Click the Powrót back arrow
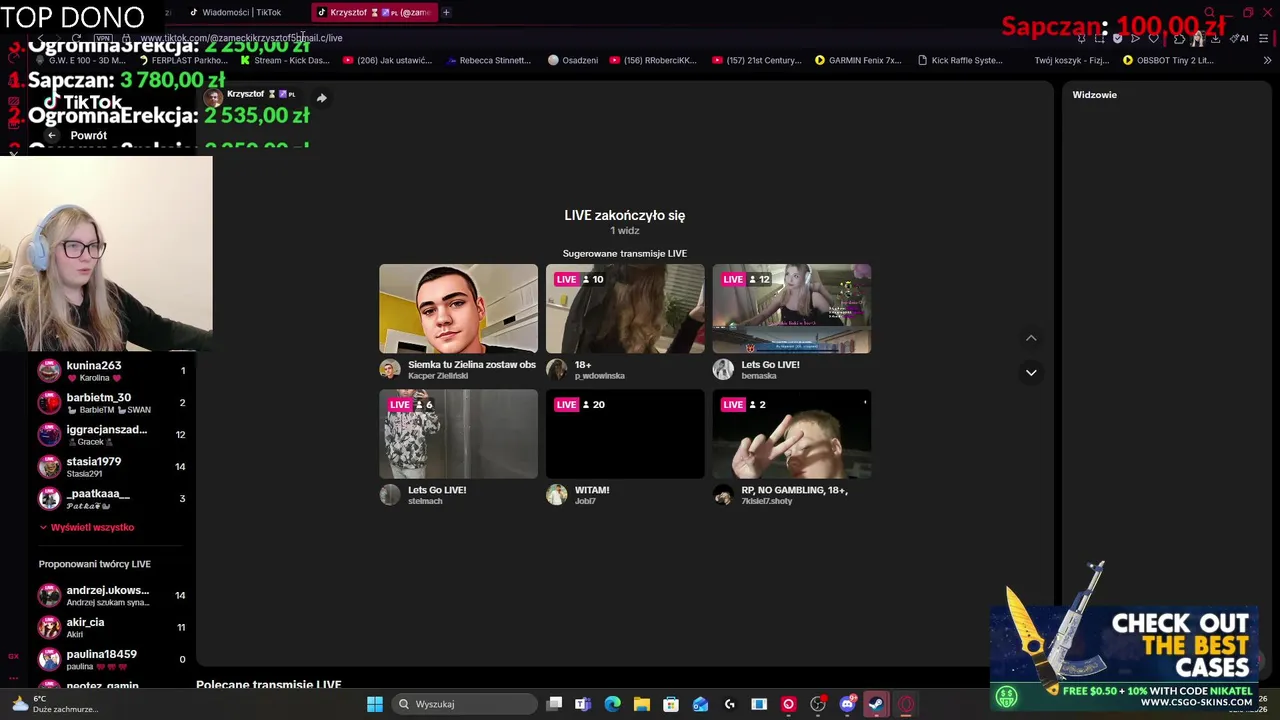The height and width of the screenshot is (720, 1280). tap(51, 135)
